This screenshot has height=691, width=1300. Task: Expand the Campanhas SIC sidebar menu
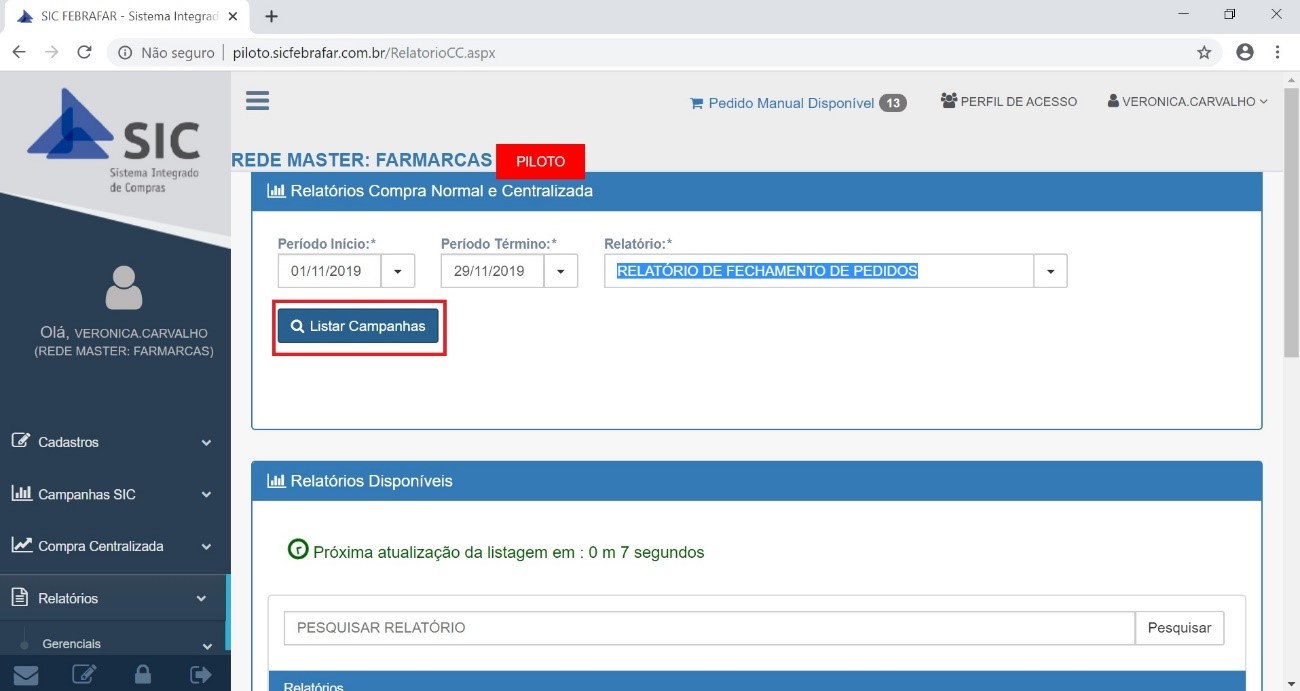pos(110,494)
